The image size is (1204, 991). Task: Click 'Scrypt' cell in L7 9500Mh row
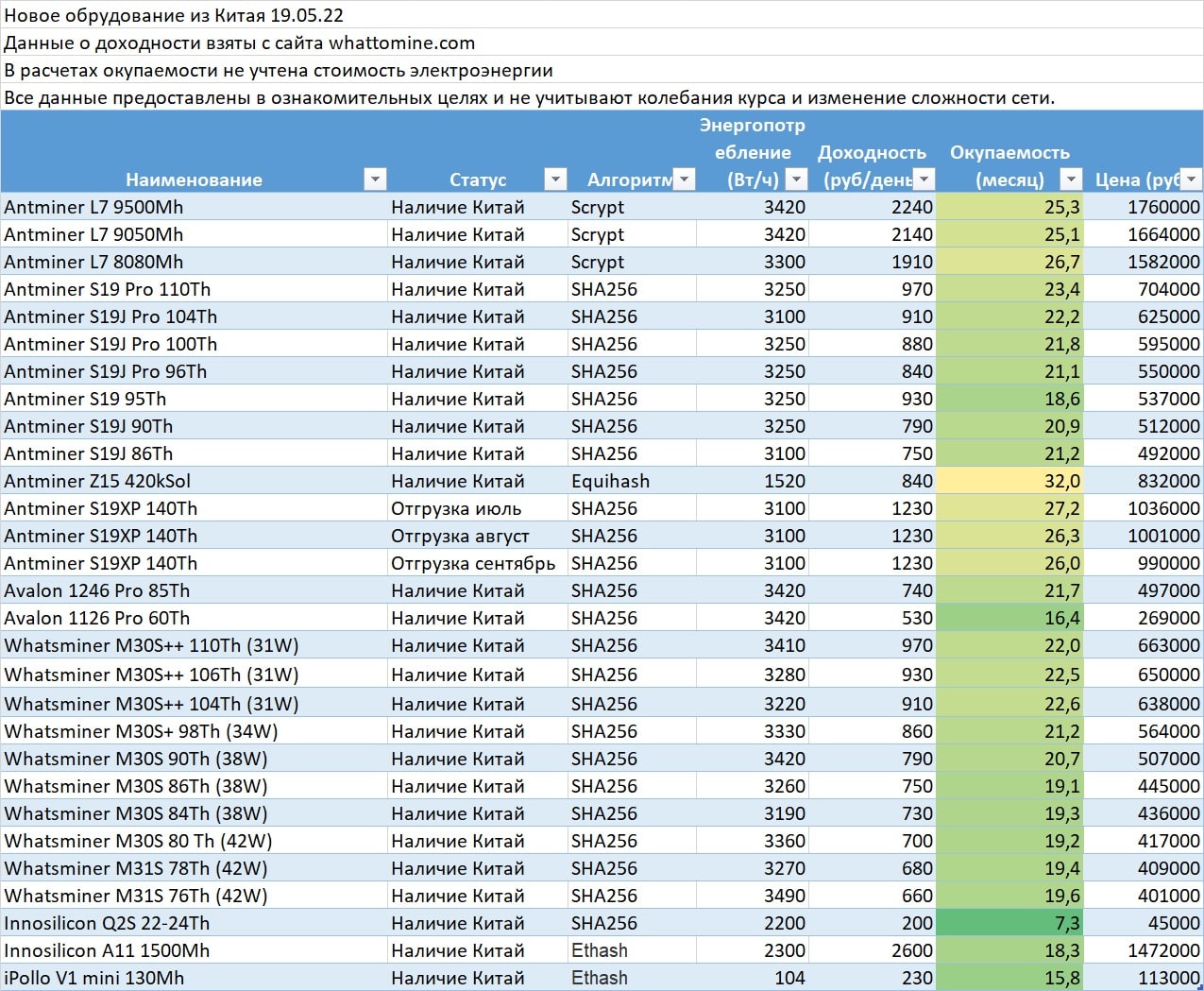[632, 207]
